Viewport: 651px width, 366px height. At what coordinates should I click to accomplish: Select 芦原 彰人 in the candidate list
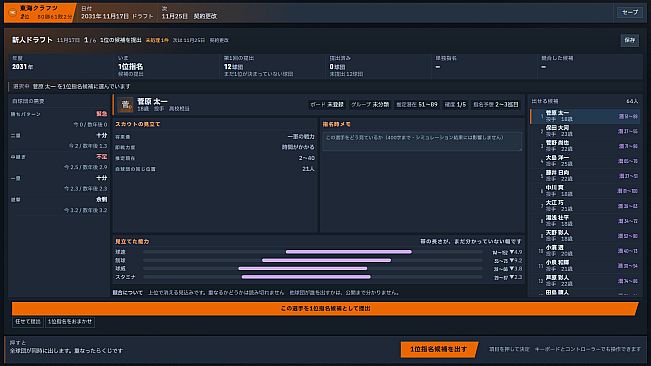(585, 281)
